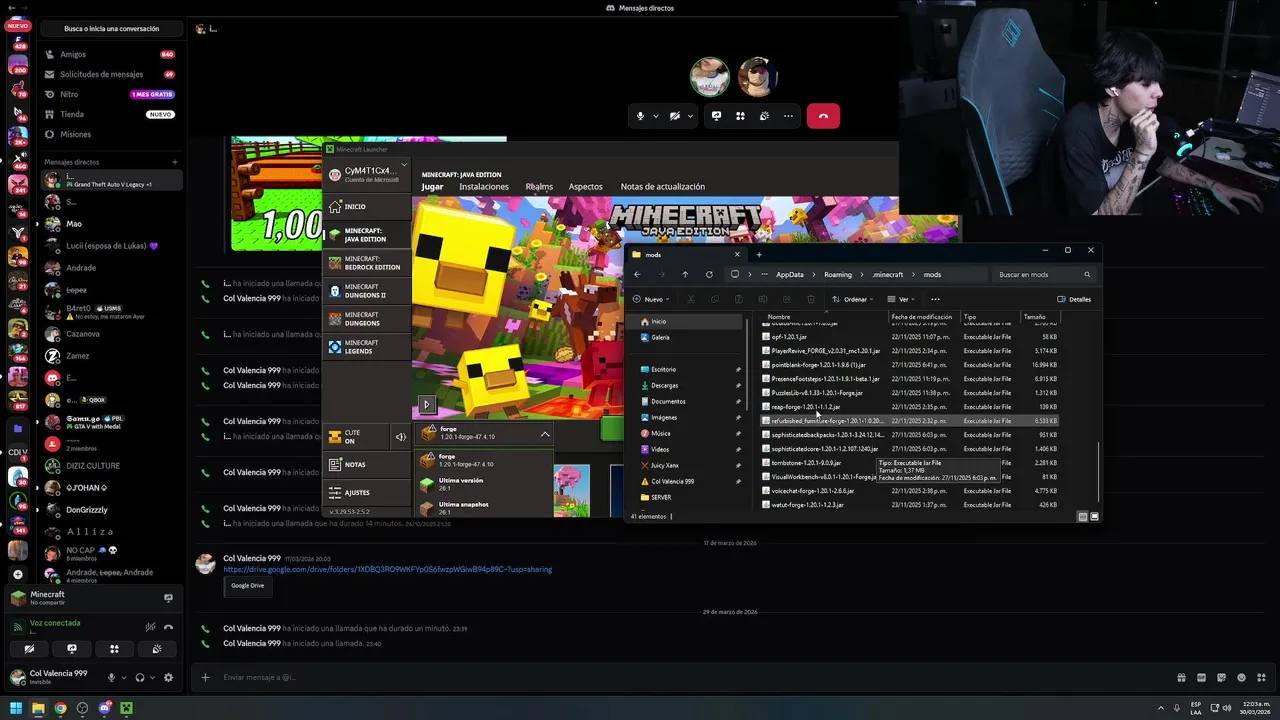The width and height of the screenshot is (1280, 720).
Task: Open Chrome from the Windows taskbar
Action: click(60, 708)
